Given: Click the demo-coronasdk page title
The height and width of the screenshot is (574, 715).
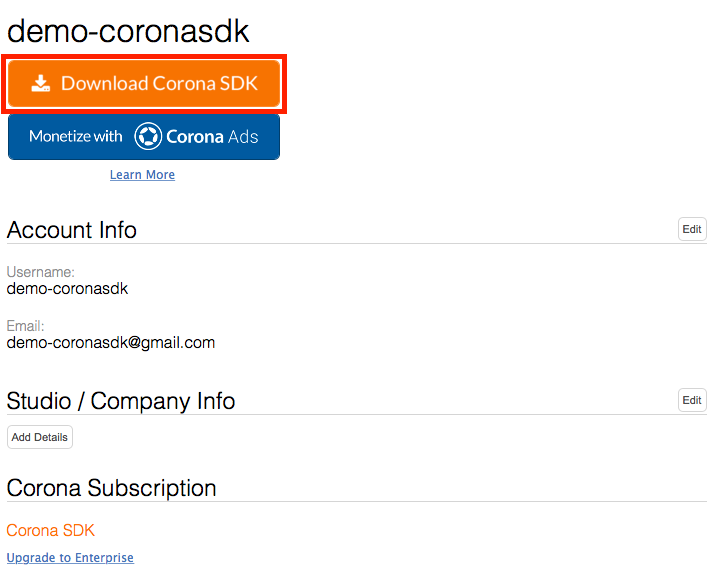Looking at the screenshot, I should pyautogui.click(x=128, y=31).
